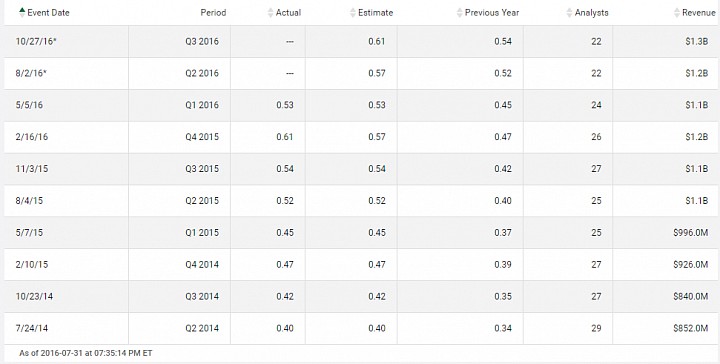Select the 10/27/16 event date cell

pos(36,41)
